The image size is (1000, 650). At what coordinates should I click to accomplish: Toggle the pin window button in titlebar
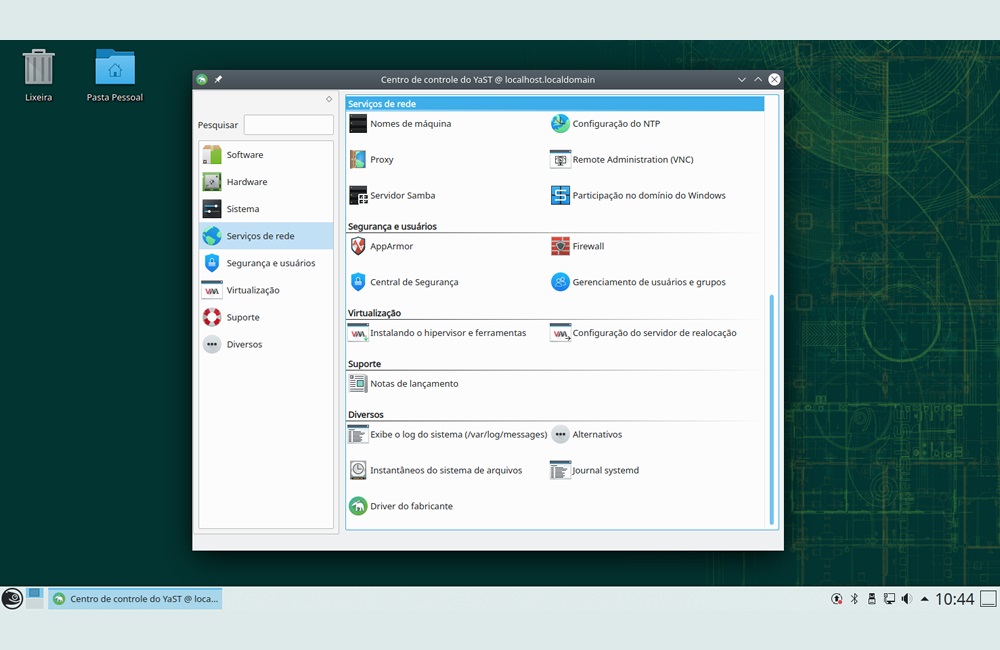tap(219, 80)
